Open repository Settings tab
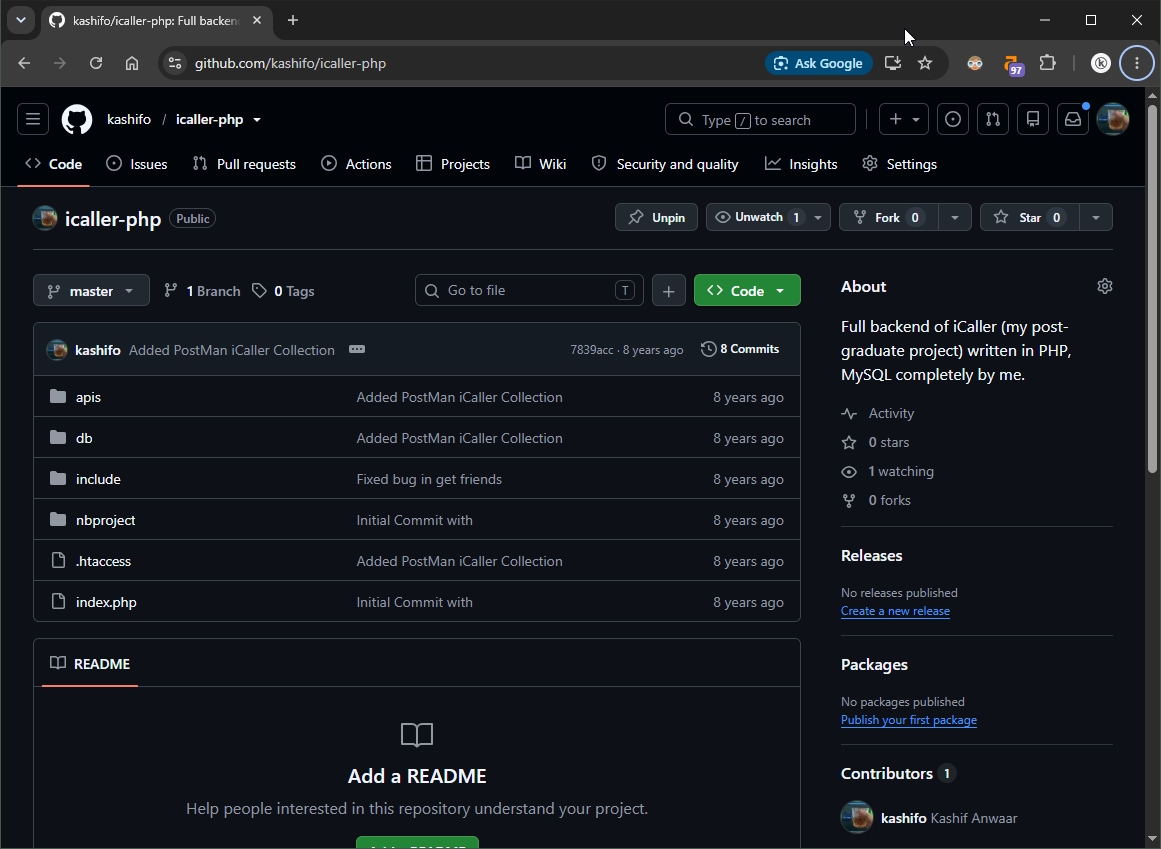This screenshot has height=849, width=1161. [900, 164]
